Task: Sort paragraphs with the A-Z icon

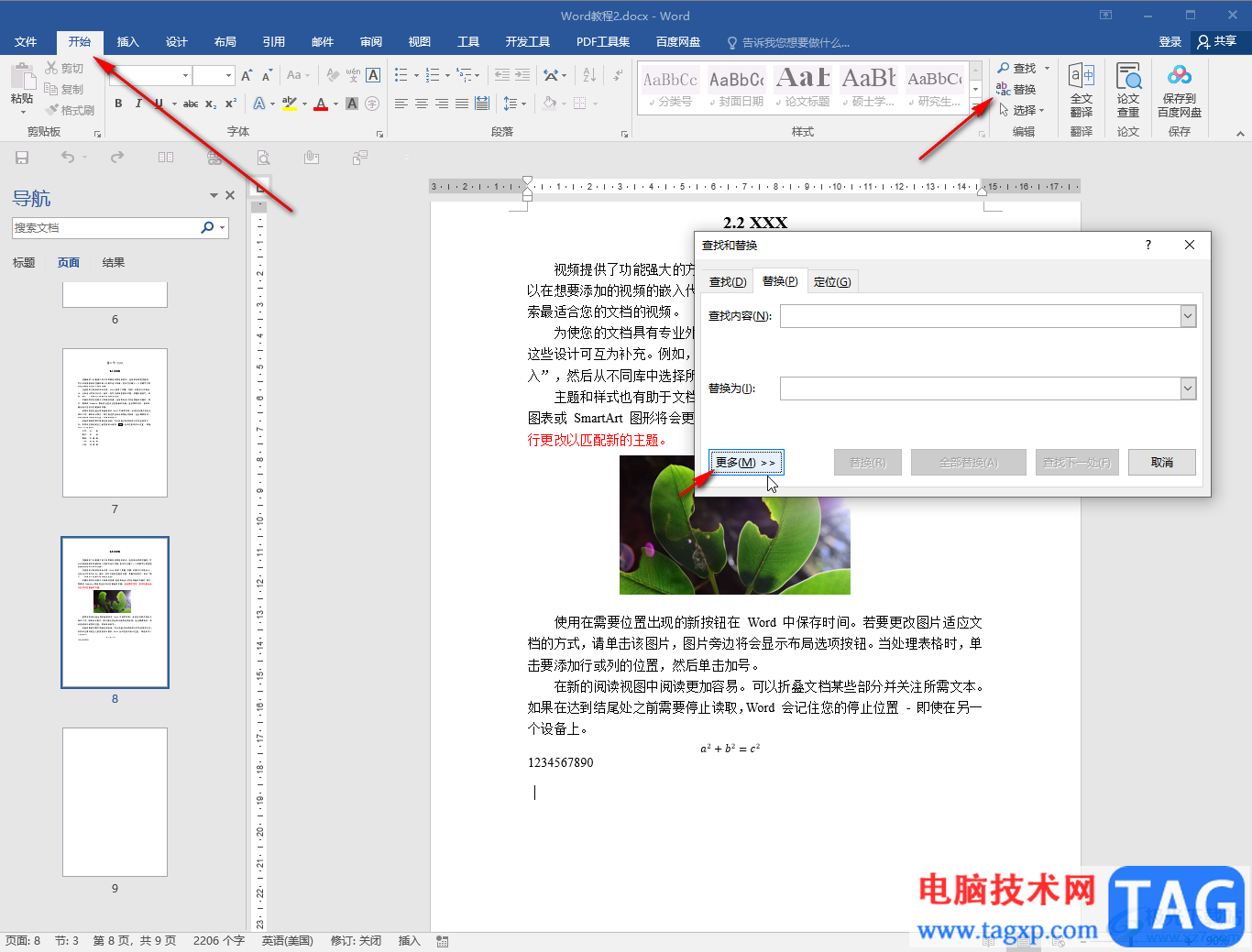Action: (x=589, y=75)
